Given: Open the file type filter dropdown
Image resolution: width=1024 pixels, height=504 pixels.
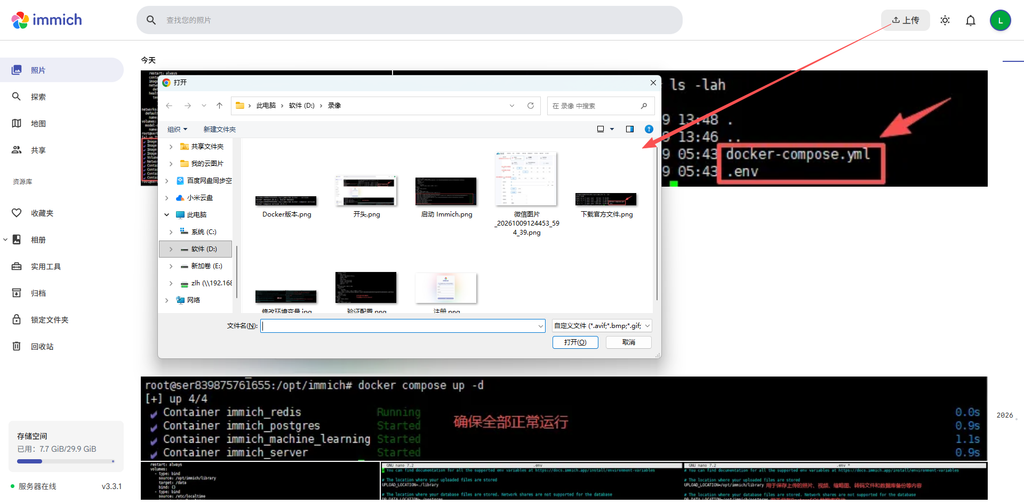Looking at the screenshot, I should [601, 325].
